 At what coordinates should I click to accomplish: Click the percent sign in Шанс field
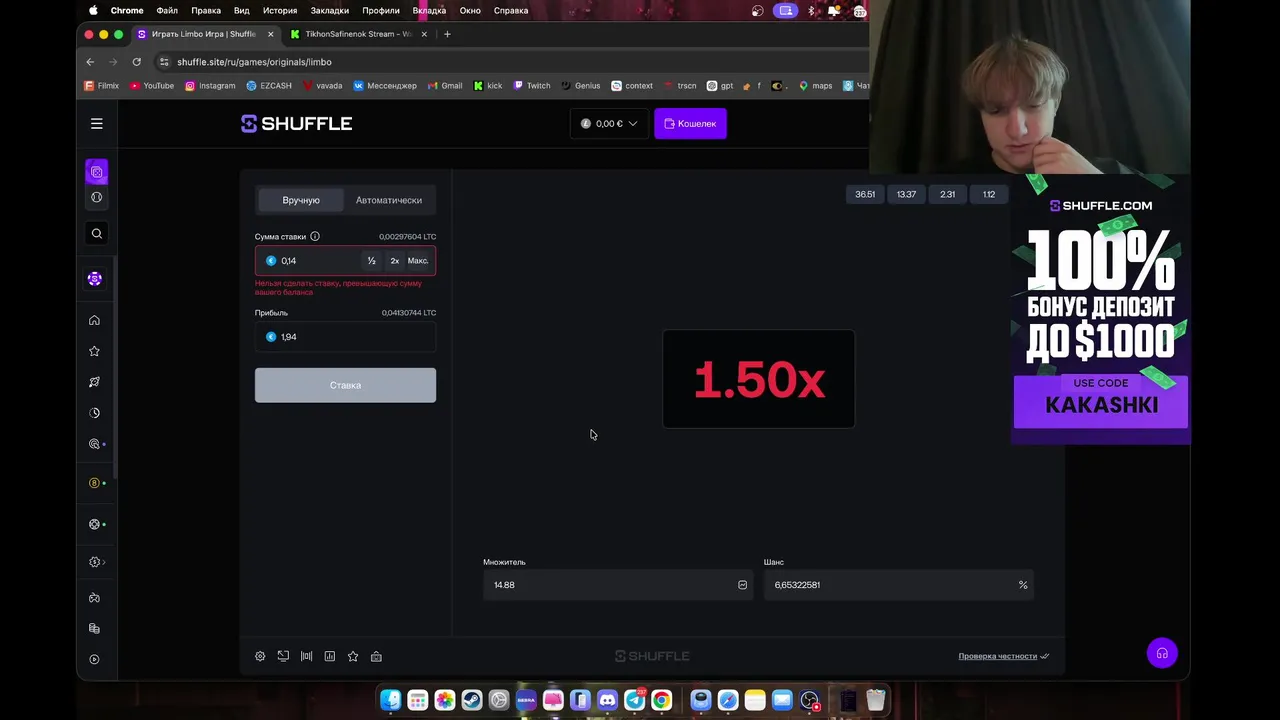coord(1023,585)
